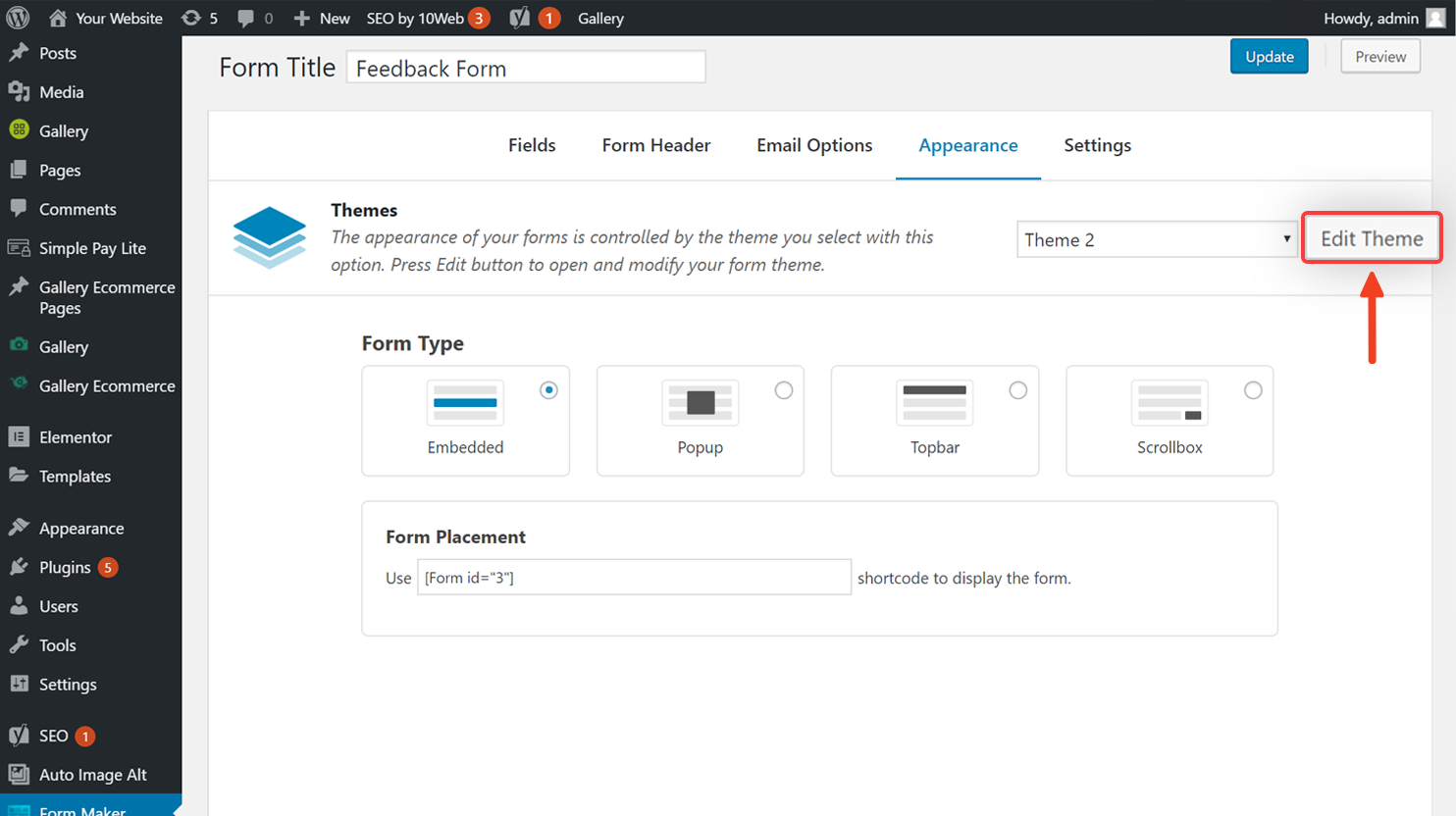The height and width of the screenshot is (816, 1456).
Task: Click the Form Title input field
Action: [x=526, y=67]
